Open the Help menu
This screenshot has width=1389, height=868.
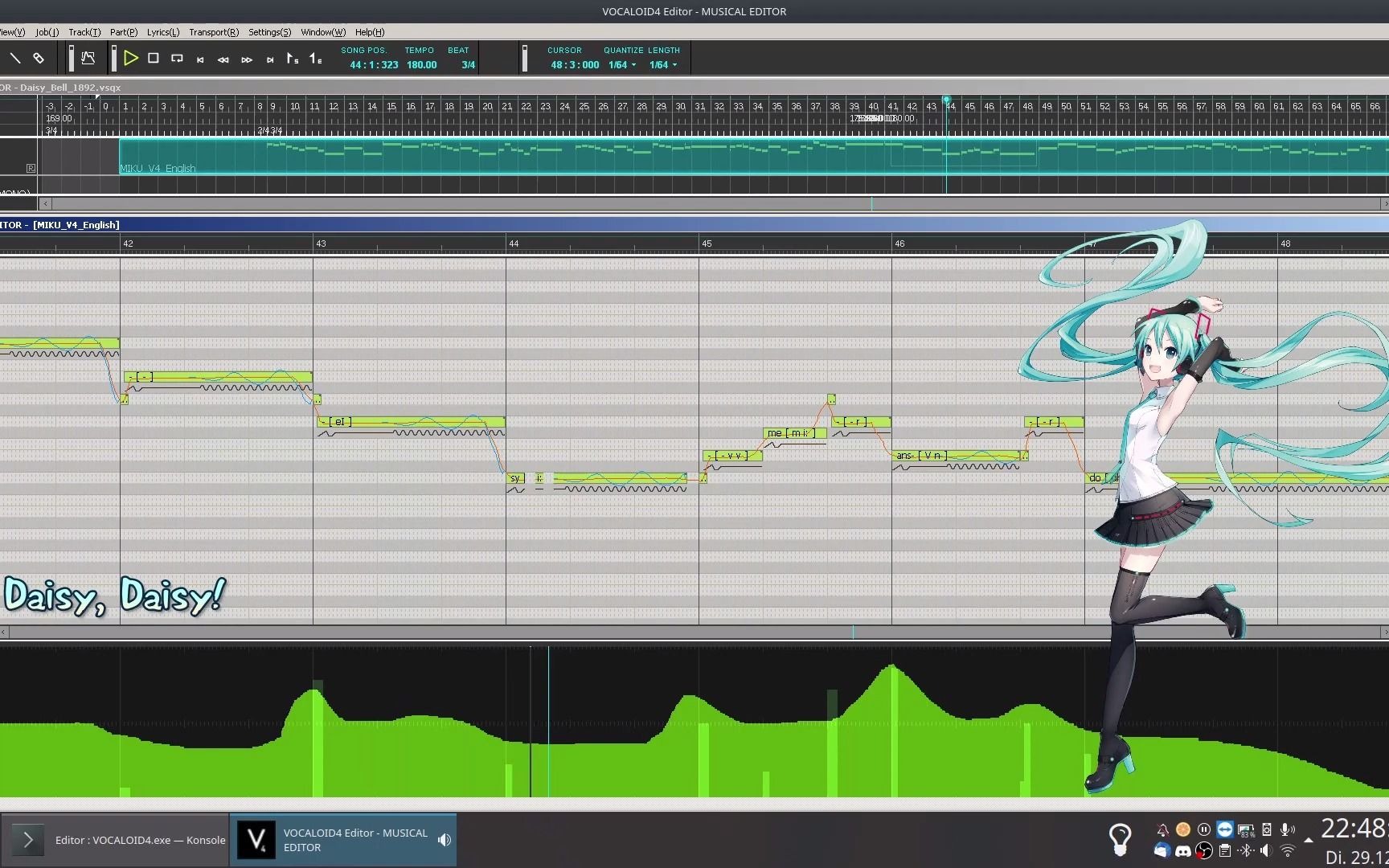pyautogui.click(x=370, y=32)
